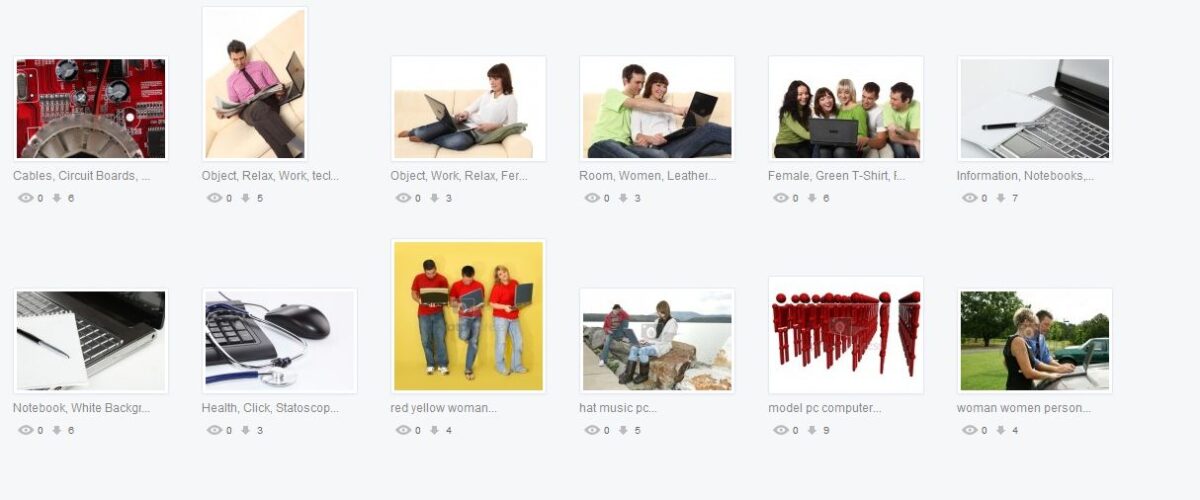Open the stethoscope and mouse image
The image size is (1200, 500).
280,341
